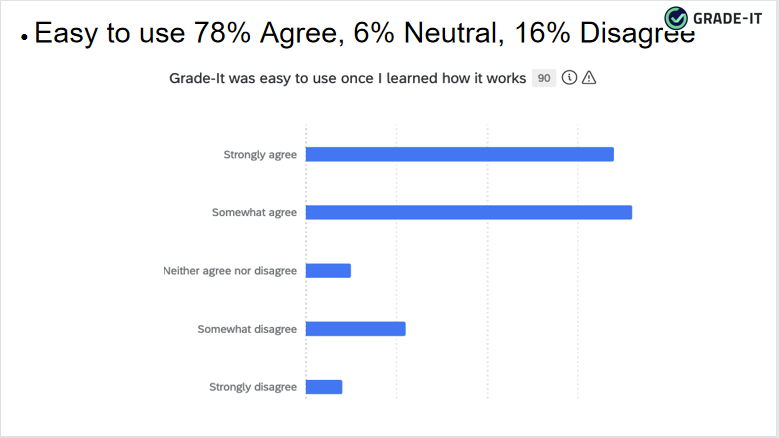779x438 pixels.
Task: Click the Neither agree nor disagree label
Action: click(230, 271)
